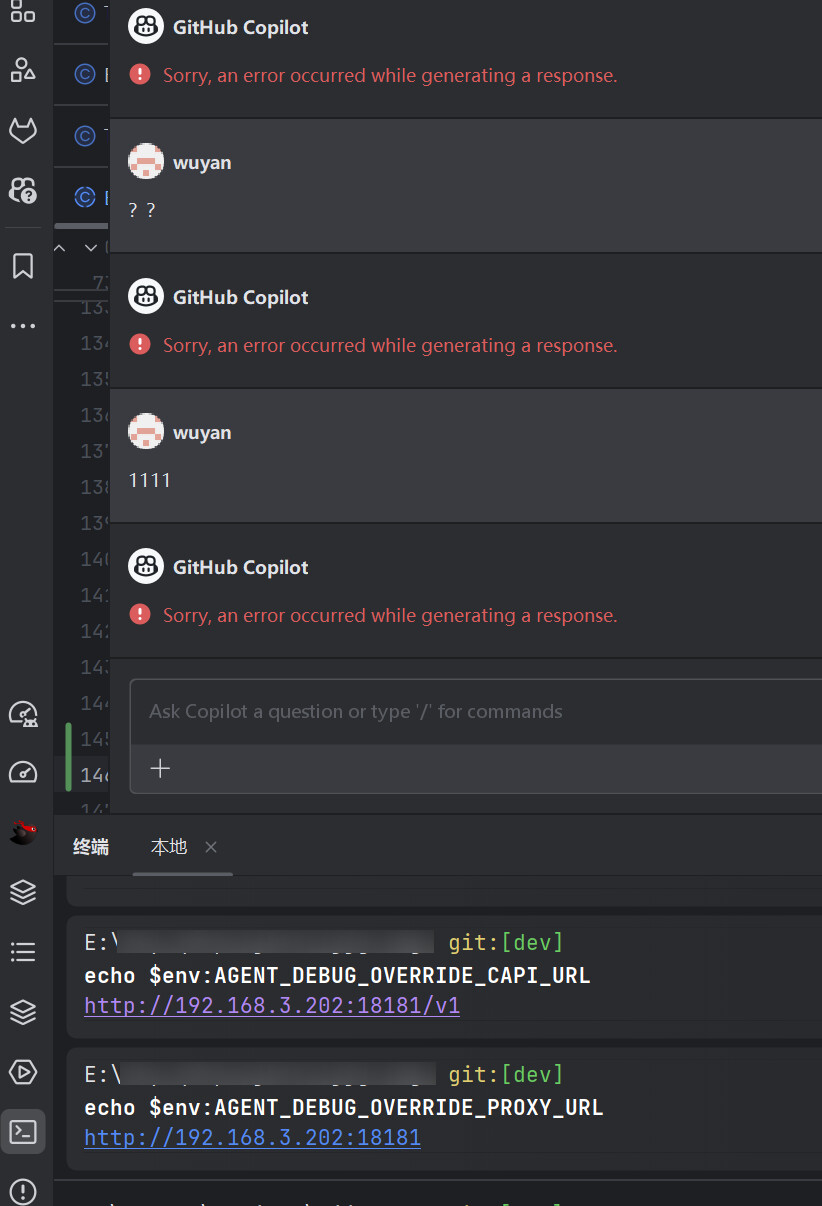Jump to the next highlighted error chevron
This screenshot has width=822, height=1206.
pos(91,247)
